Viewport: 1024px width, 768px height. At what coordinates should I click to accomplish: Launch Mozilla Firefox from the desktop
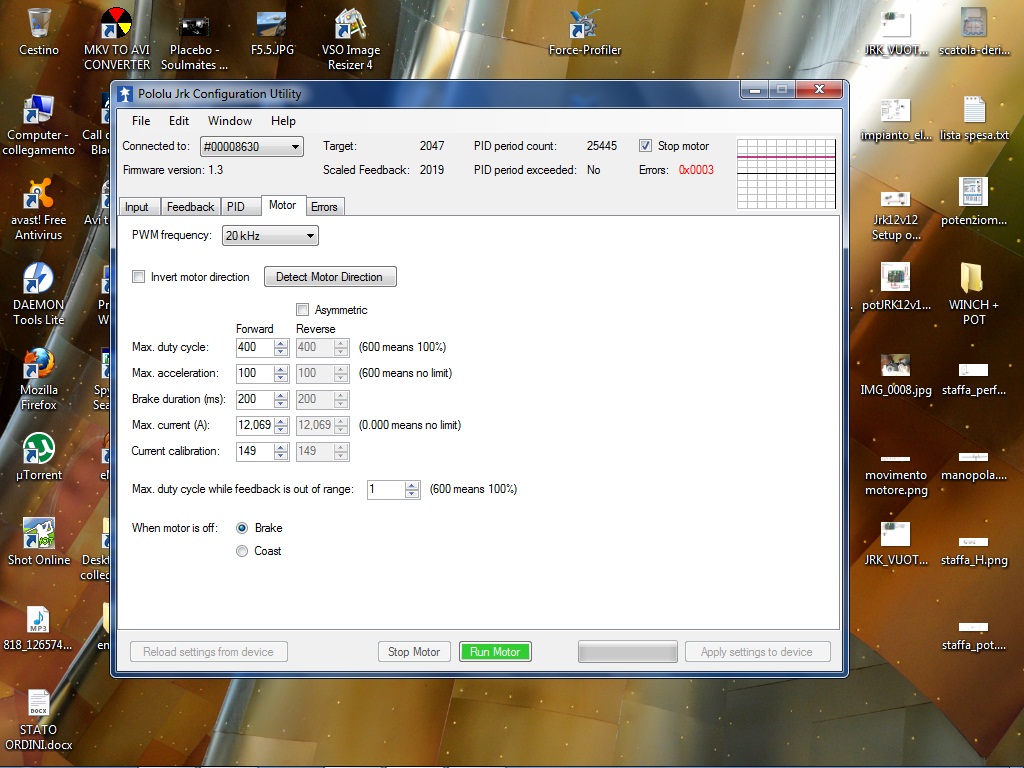(39, 379)
